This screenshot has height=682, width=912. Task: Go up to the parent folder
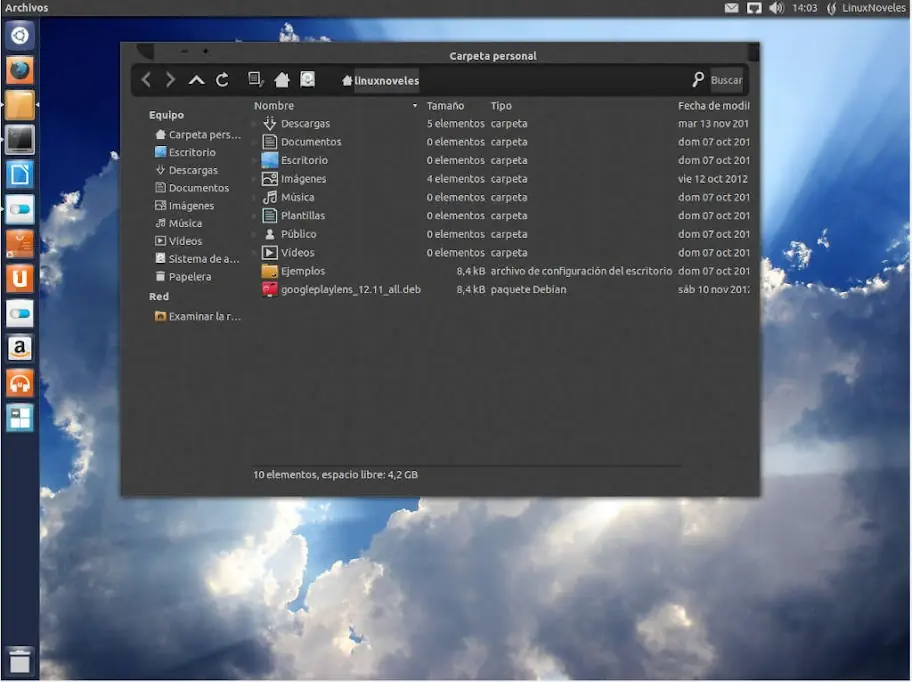(x=197, y=80)
